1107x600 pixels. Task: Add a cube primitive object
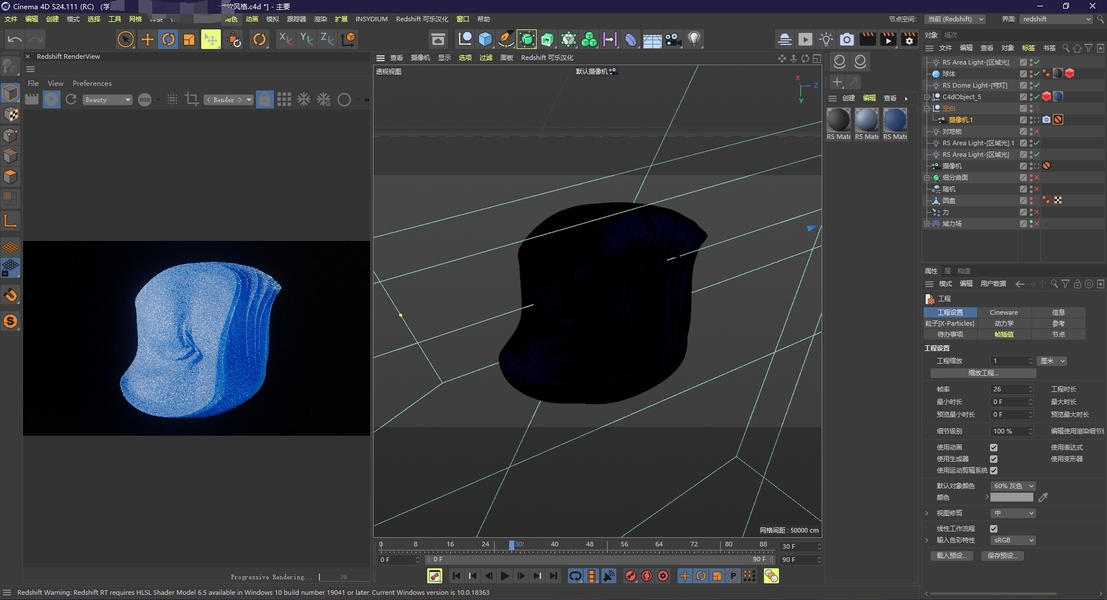point(485,39)
